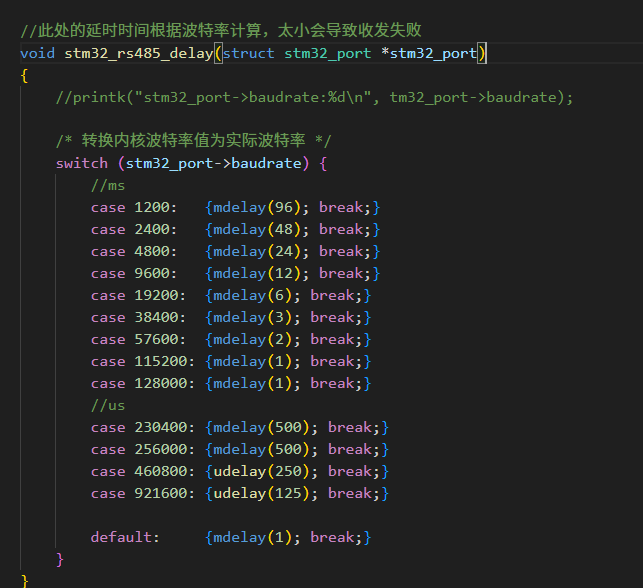The image size is (643, 588).
Task: Click mdelay(3) call
Action: tap(253, 317)
